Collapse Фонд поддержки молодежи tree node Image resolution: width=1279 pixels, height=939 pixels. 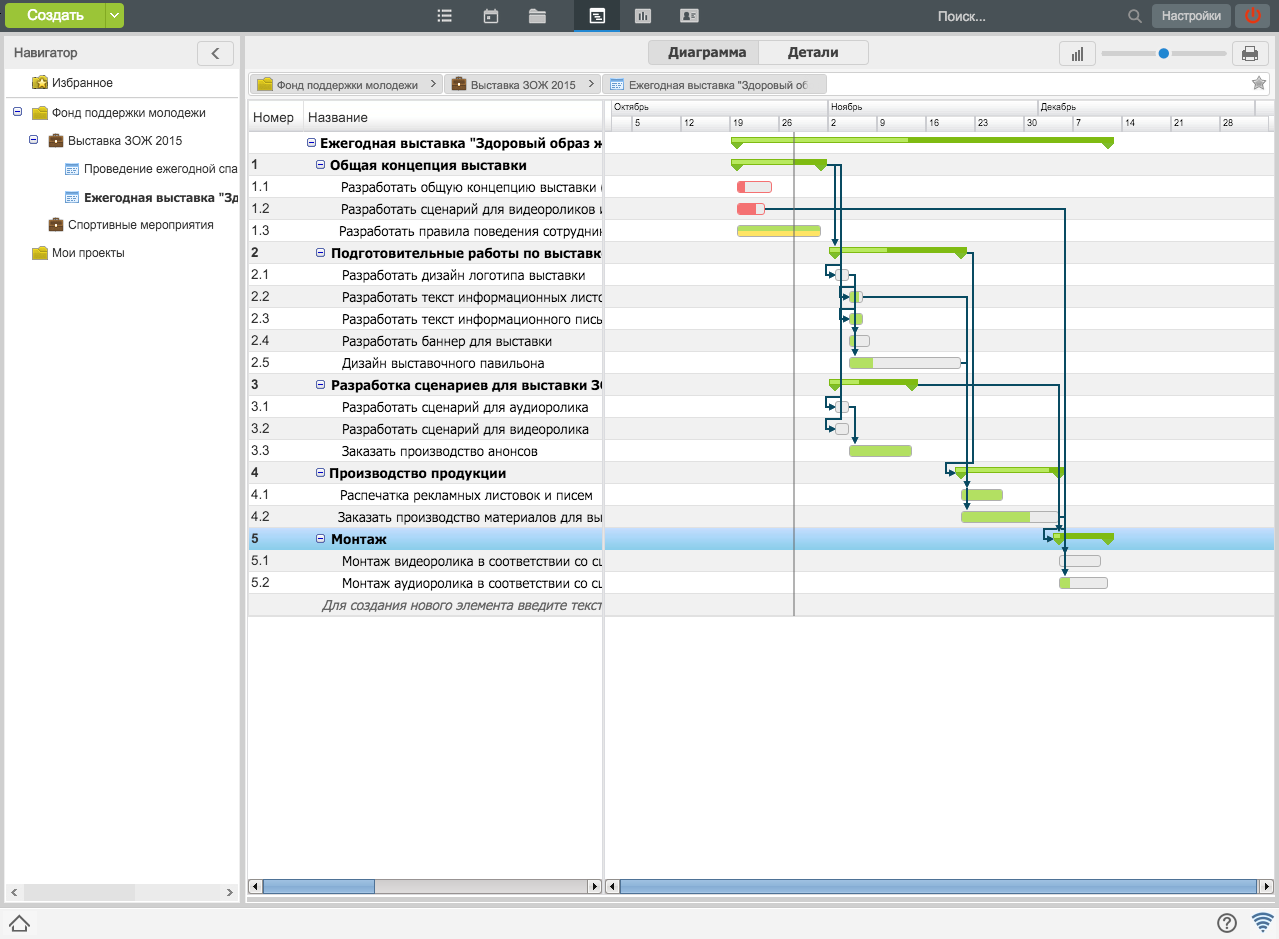pyautogui.click(x=17, y=112)
